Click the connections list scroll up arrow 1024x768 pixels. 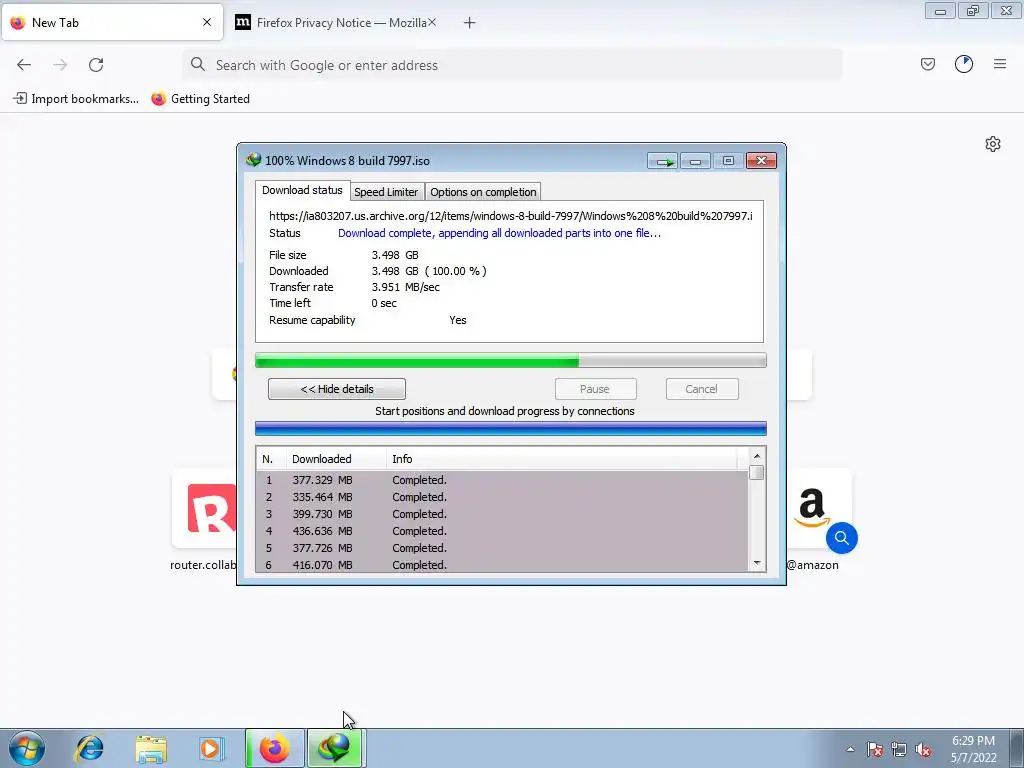pos(757,456)
